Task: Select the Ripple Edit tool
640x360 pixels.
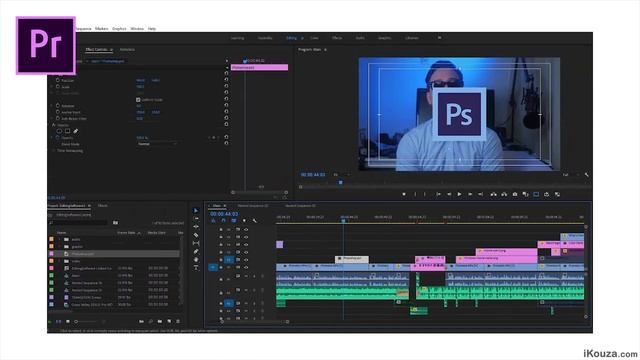Action: pos(196,227)
